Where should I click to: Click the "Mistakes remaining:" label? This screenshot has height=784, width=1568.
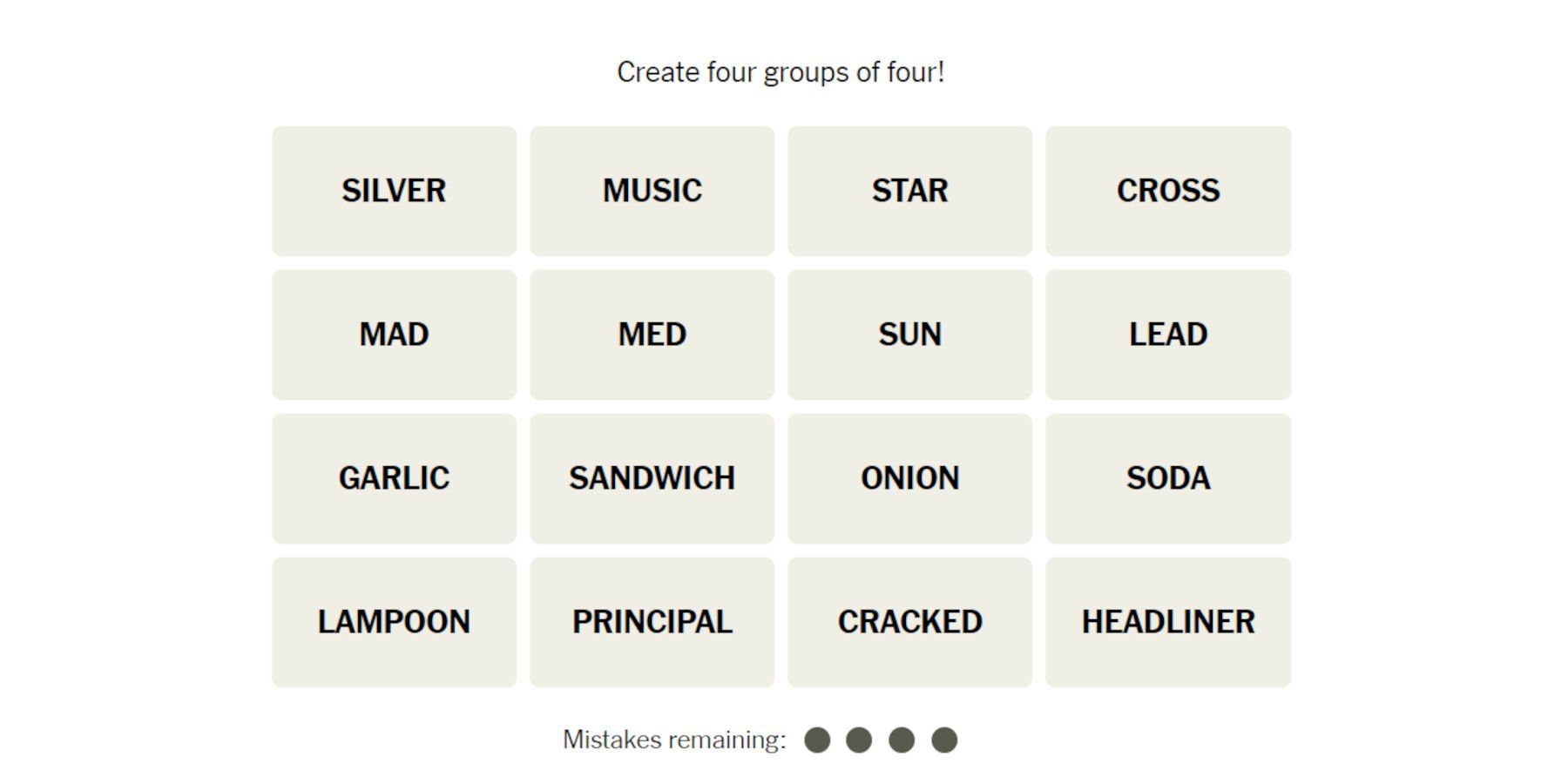pyautogui.click(x=674, y=740)
